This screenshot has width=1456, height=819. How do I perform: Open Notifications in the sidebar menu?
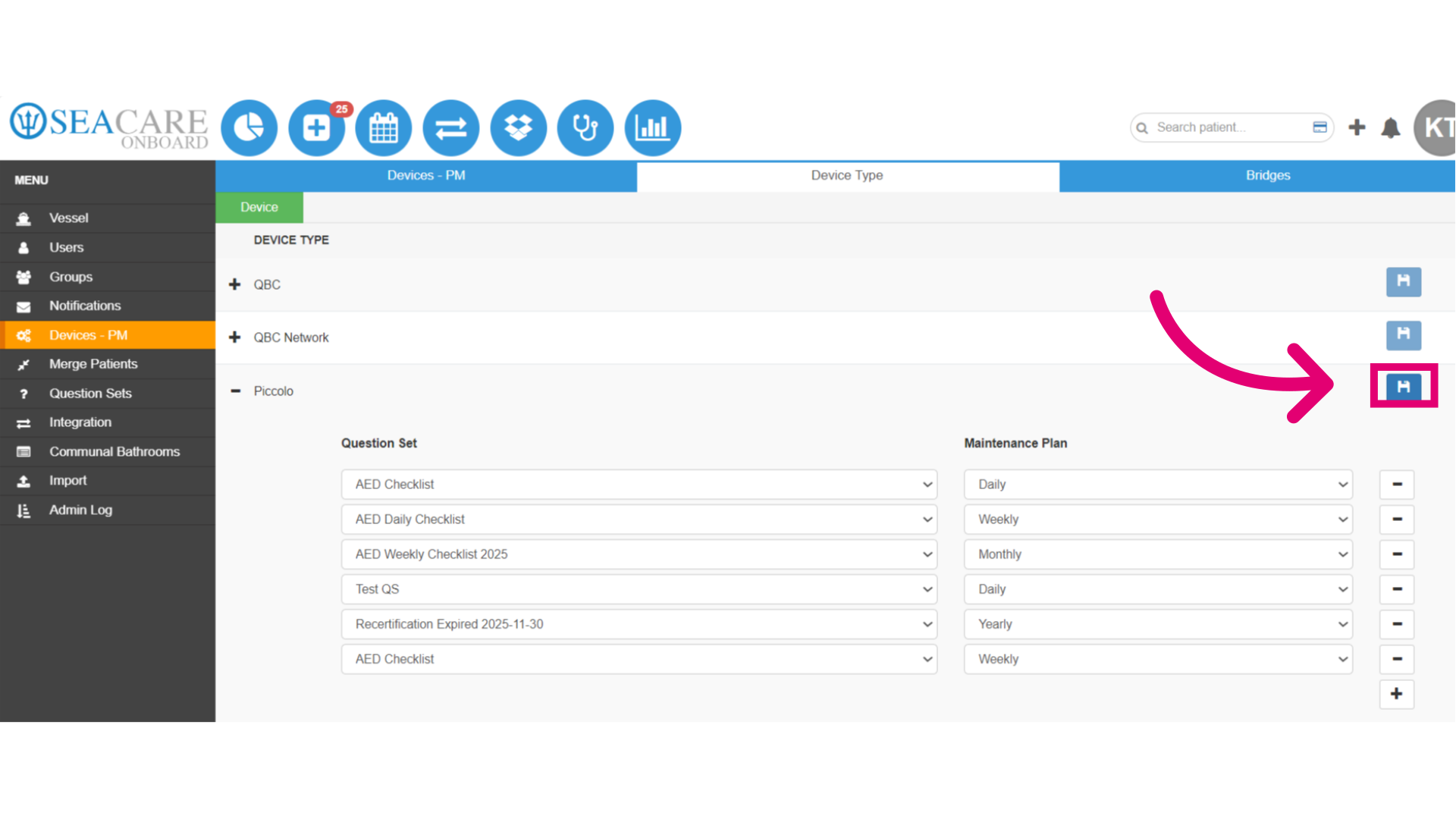tap(108, 306)
